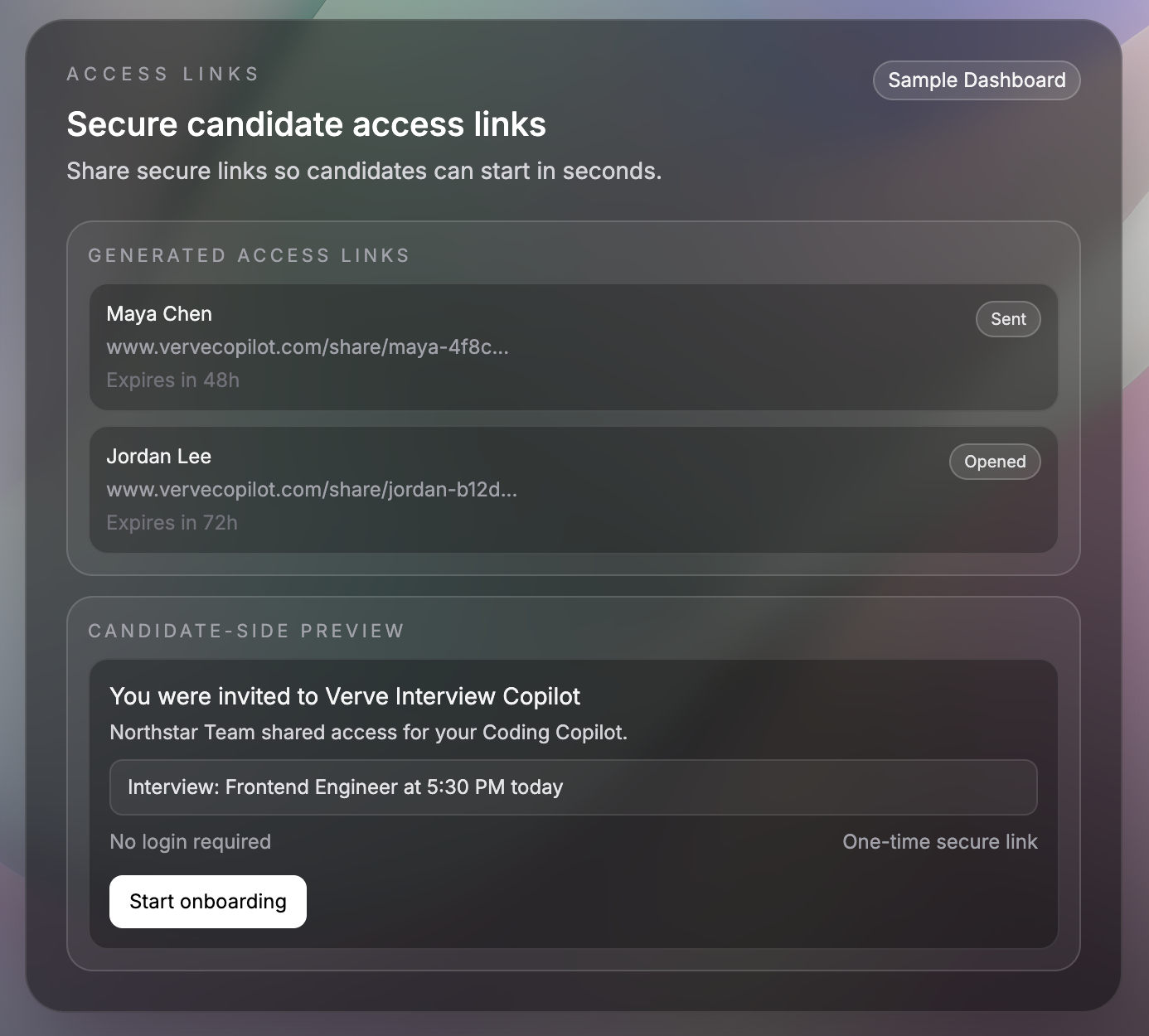Click the interview details field

tap(574, 787)
